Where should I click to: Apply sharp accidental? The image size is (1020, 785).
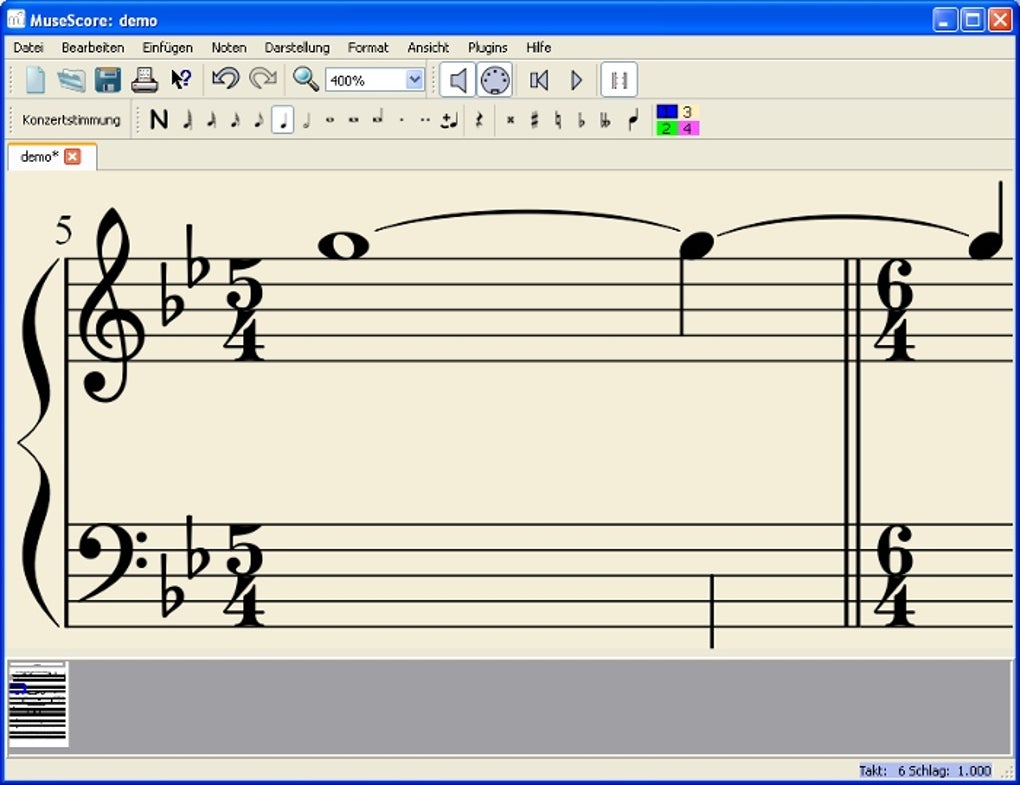534,120
